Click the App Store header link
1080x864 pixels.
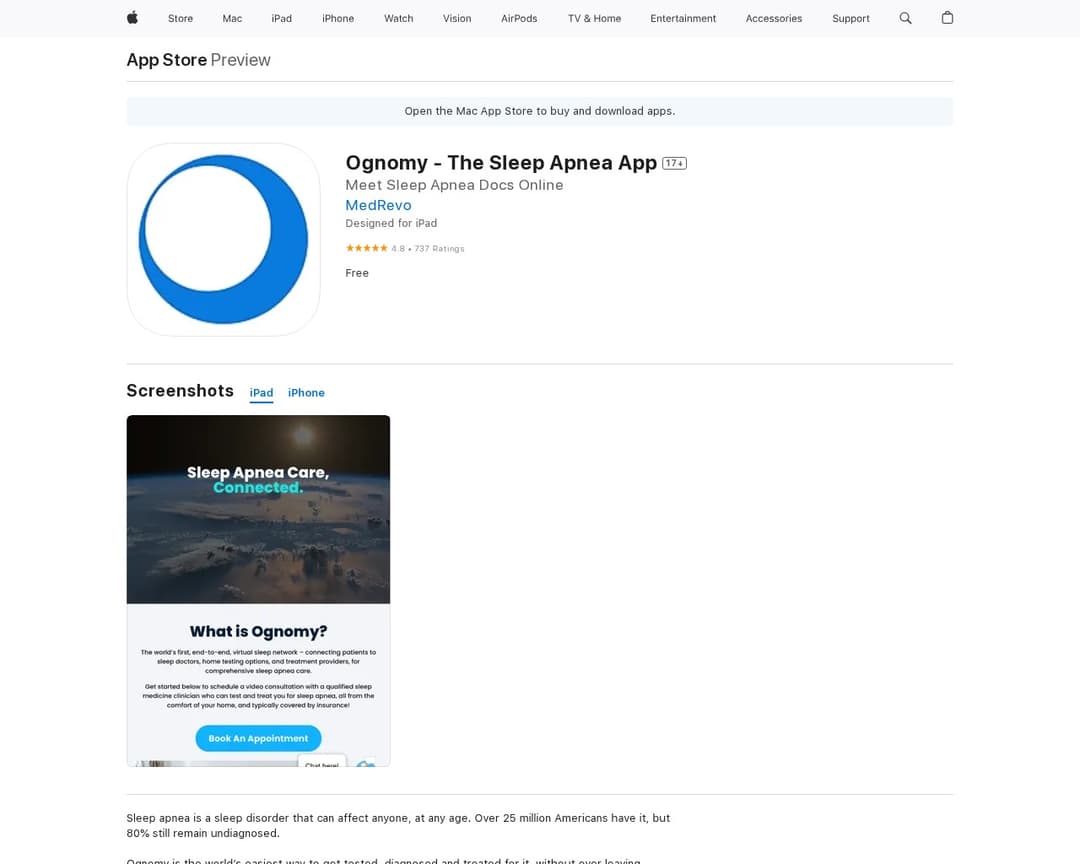tap(166, 60)
